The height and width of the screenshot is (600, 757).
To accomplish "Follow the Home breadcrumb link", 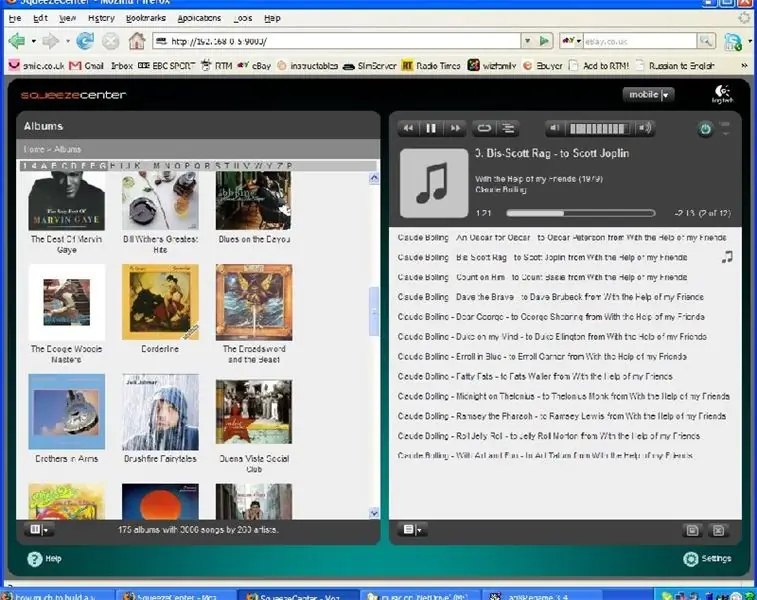I will 34,149.
